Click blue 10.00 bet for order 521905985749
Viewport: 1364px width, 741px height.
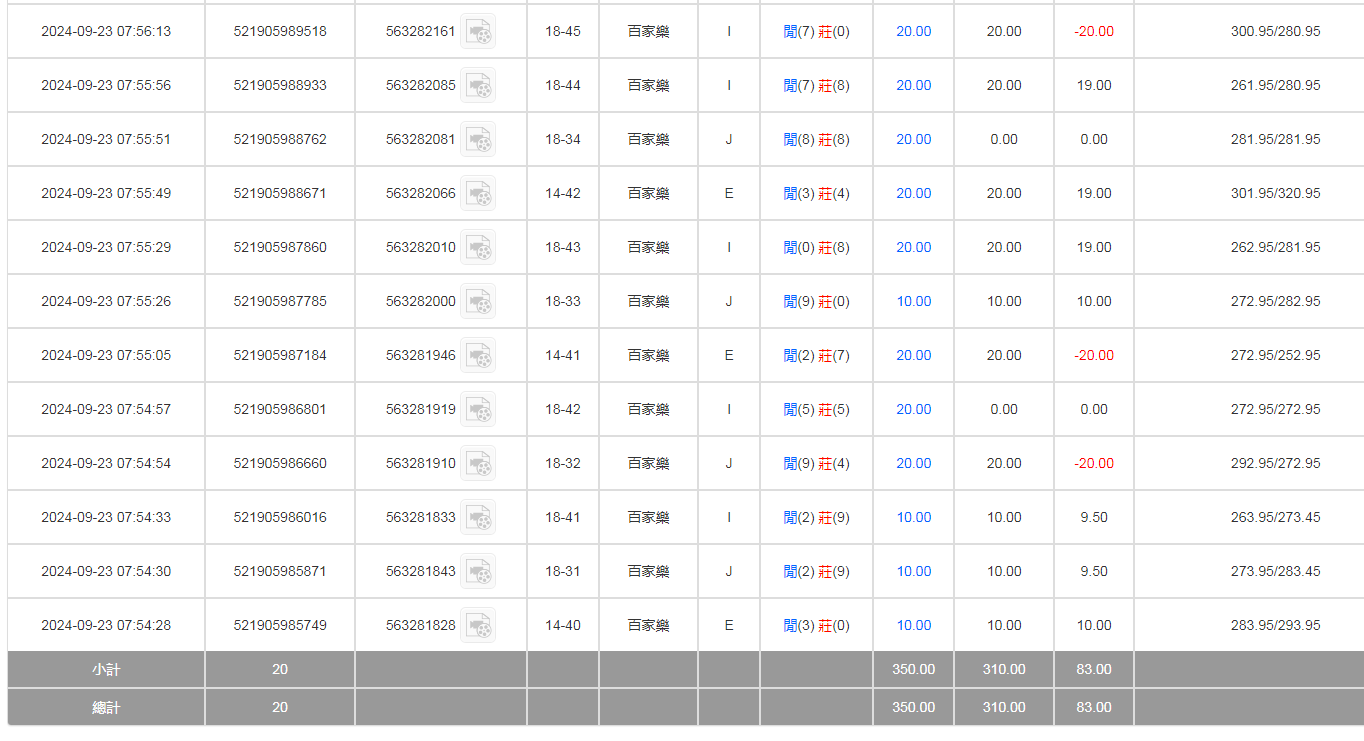tap(913, 626)
